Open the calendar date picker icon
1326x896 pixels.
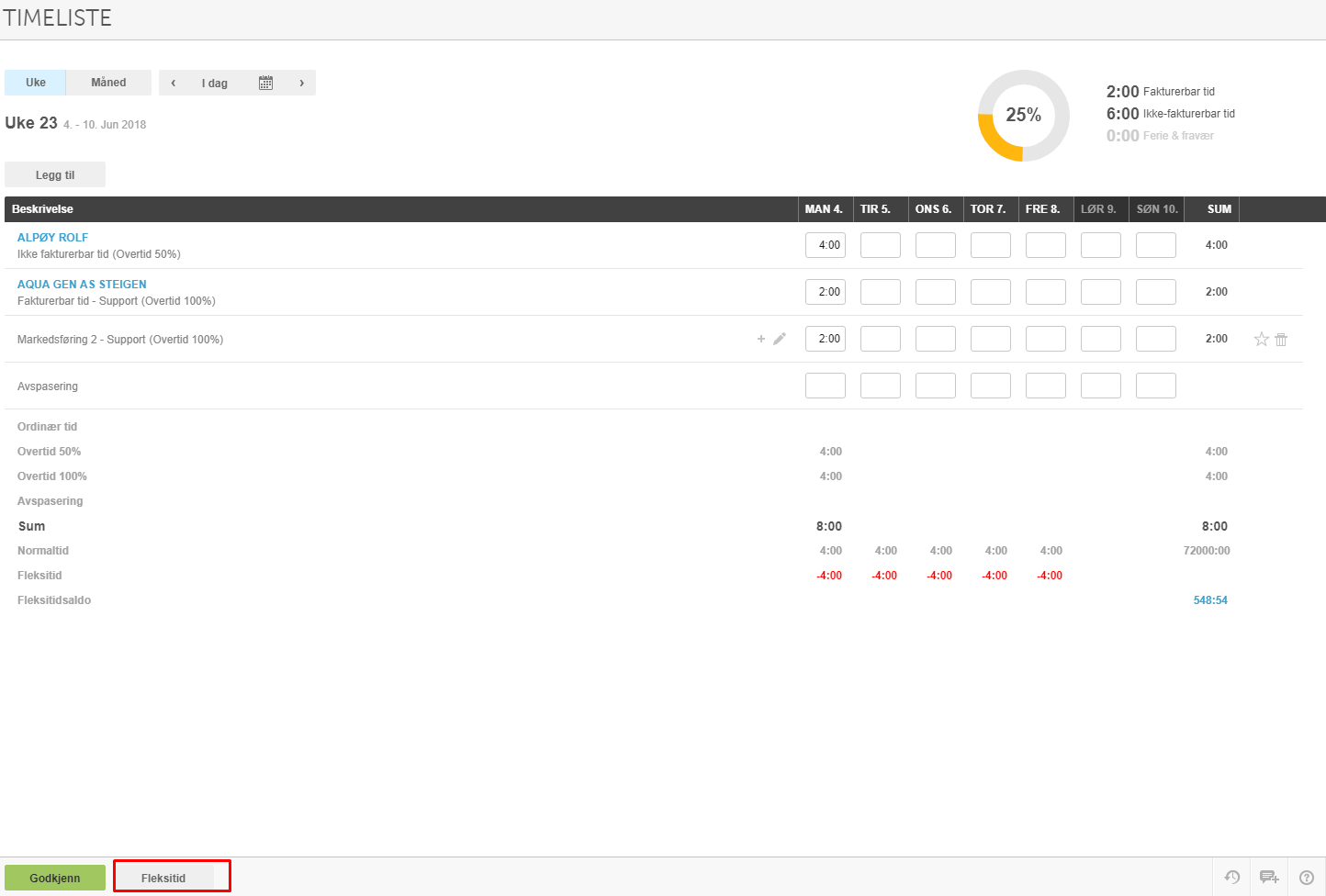point(265,83)
